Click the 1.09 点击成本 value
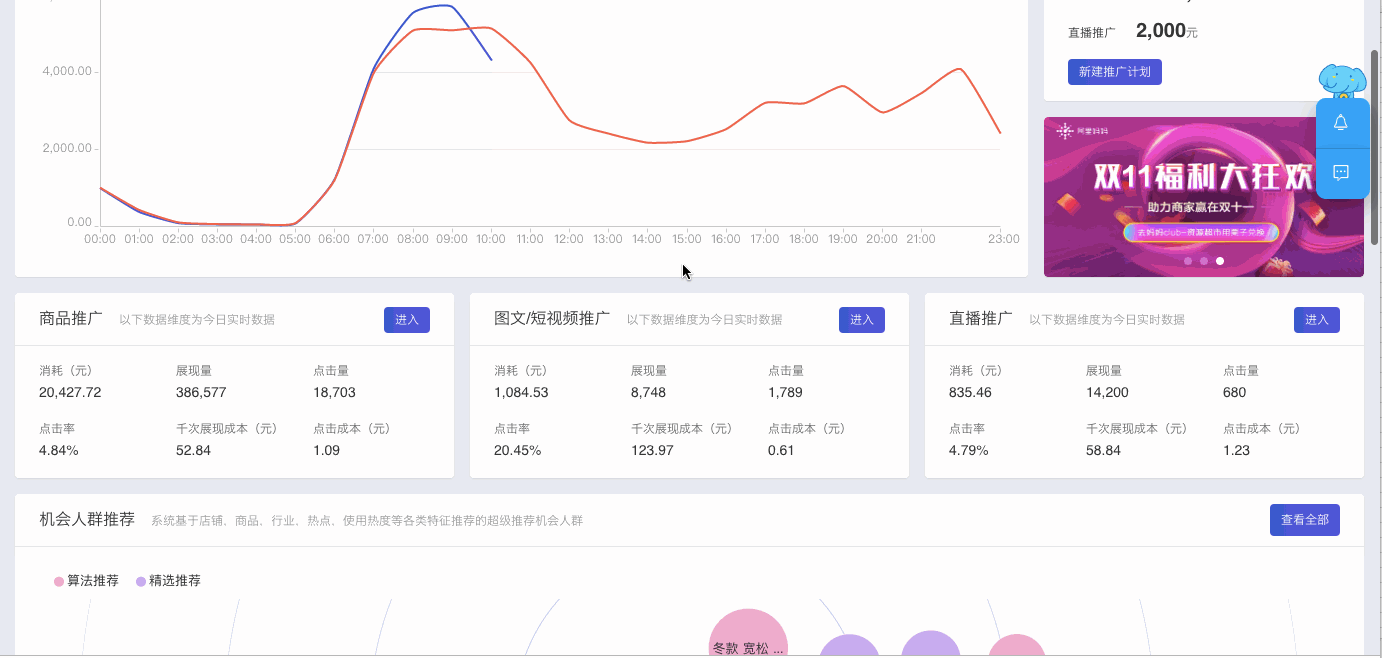This screenshot has height=658, width=1382. pyautogui.click(x=326, y=450)
